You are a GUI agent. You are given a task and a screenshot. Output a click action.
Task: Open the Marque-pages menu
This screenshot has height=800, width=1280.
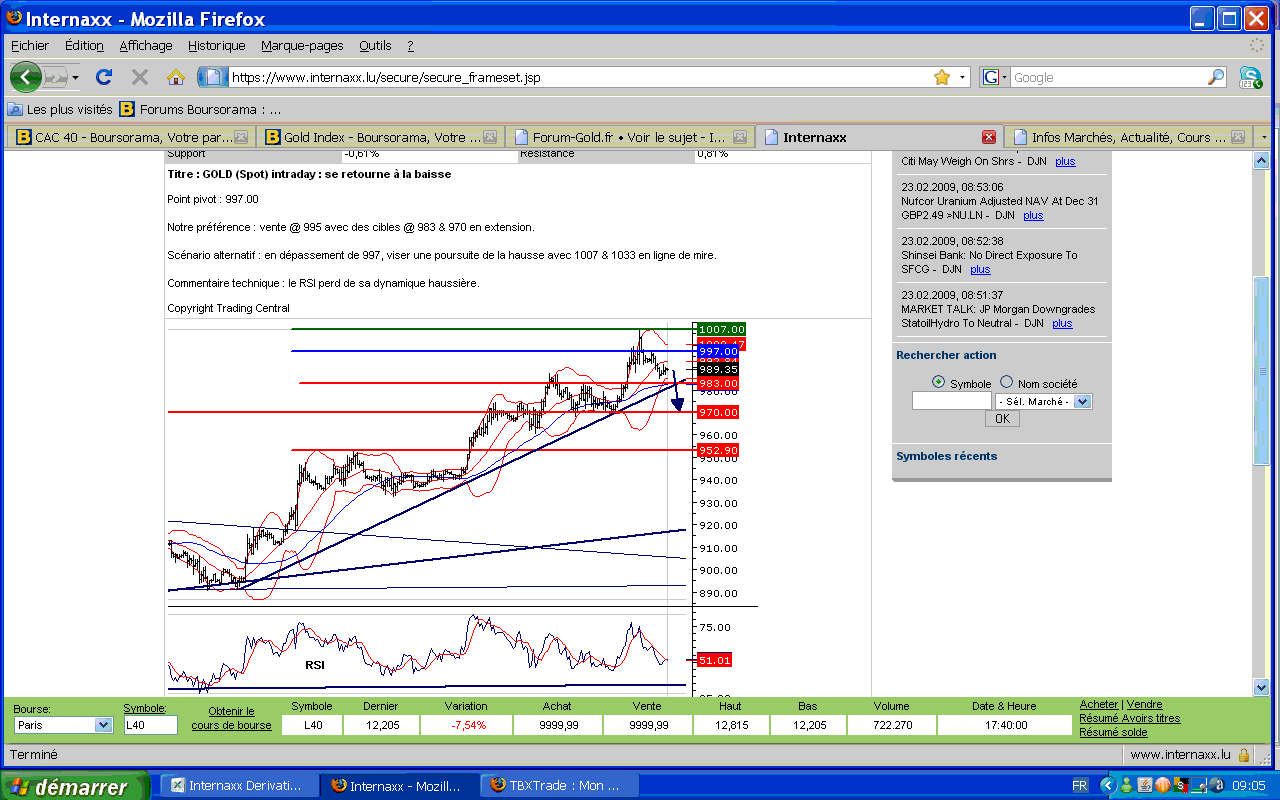click(x=302, y=45)
